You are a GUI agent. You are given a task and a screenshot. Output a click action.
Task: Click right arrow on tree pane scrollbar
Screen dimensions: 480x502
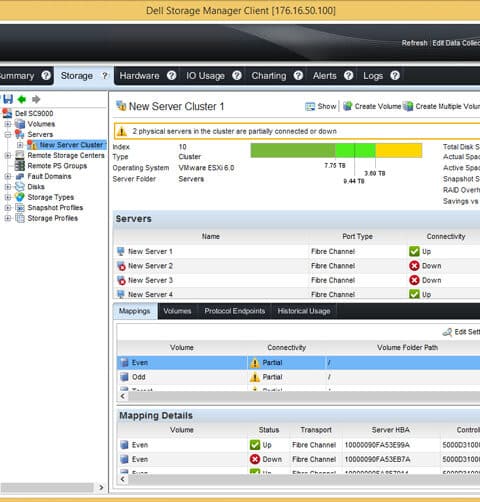[x=101, y=487]
